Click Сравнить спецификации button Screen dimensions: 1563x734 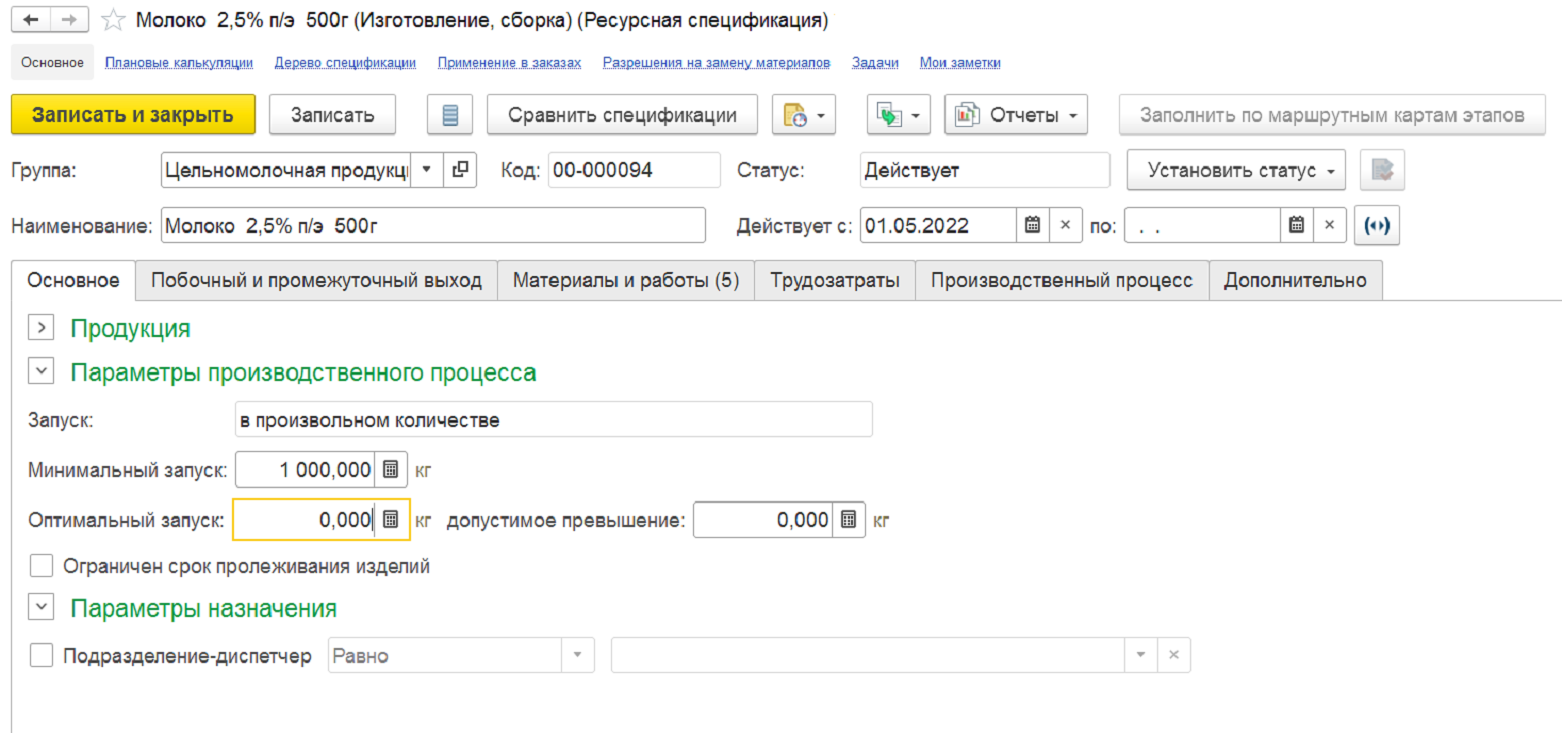point(623,115)
